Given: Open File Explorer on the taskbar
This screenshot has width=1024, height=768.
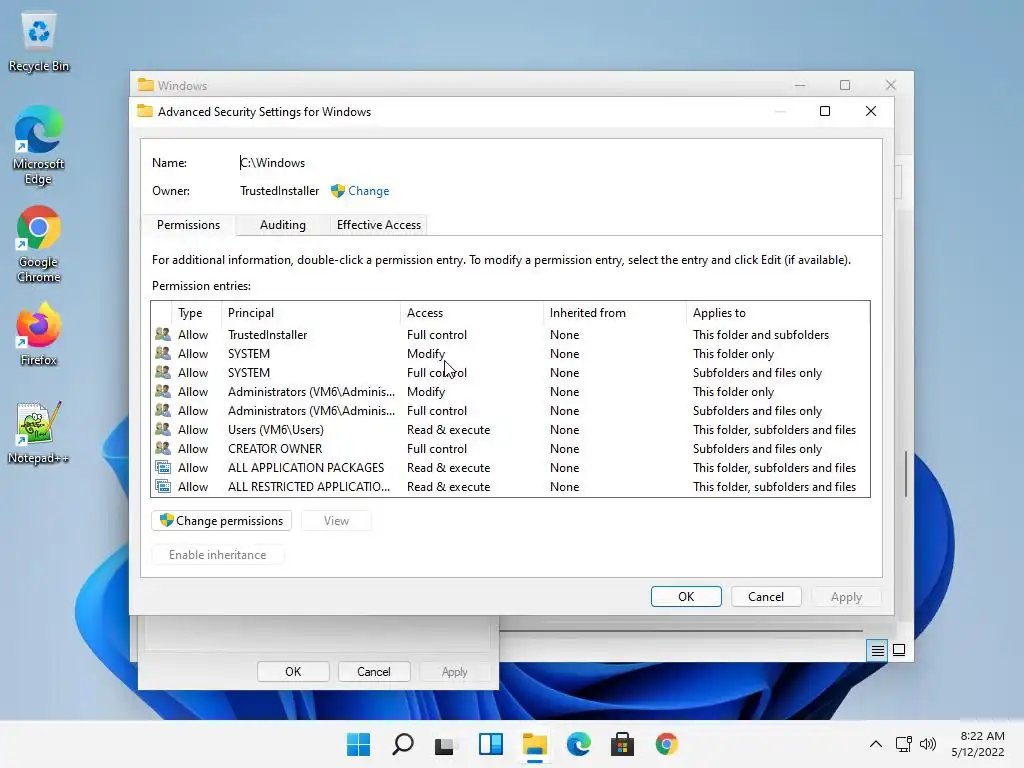Looking at the screenshot, I should pos(535,744).
